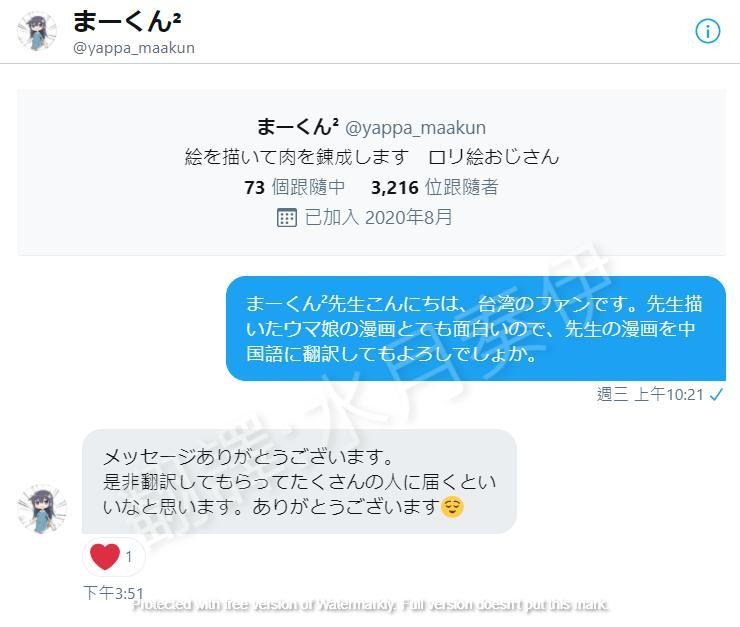Image resolution: width=740 pixels, height=627 pixels.
Task: Select the gray received message bubble
Action: point(299,481)
